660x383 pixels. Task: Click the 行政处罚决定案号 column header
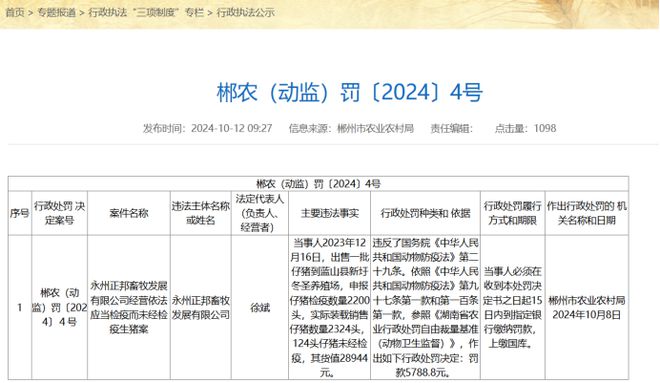(x=59, y=213)
